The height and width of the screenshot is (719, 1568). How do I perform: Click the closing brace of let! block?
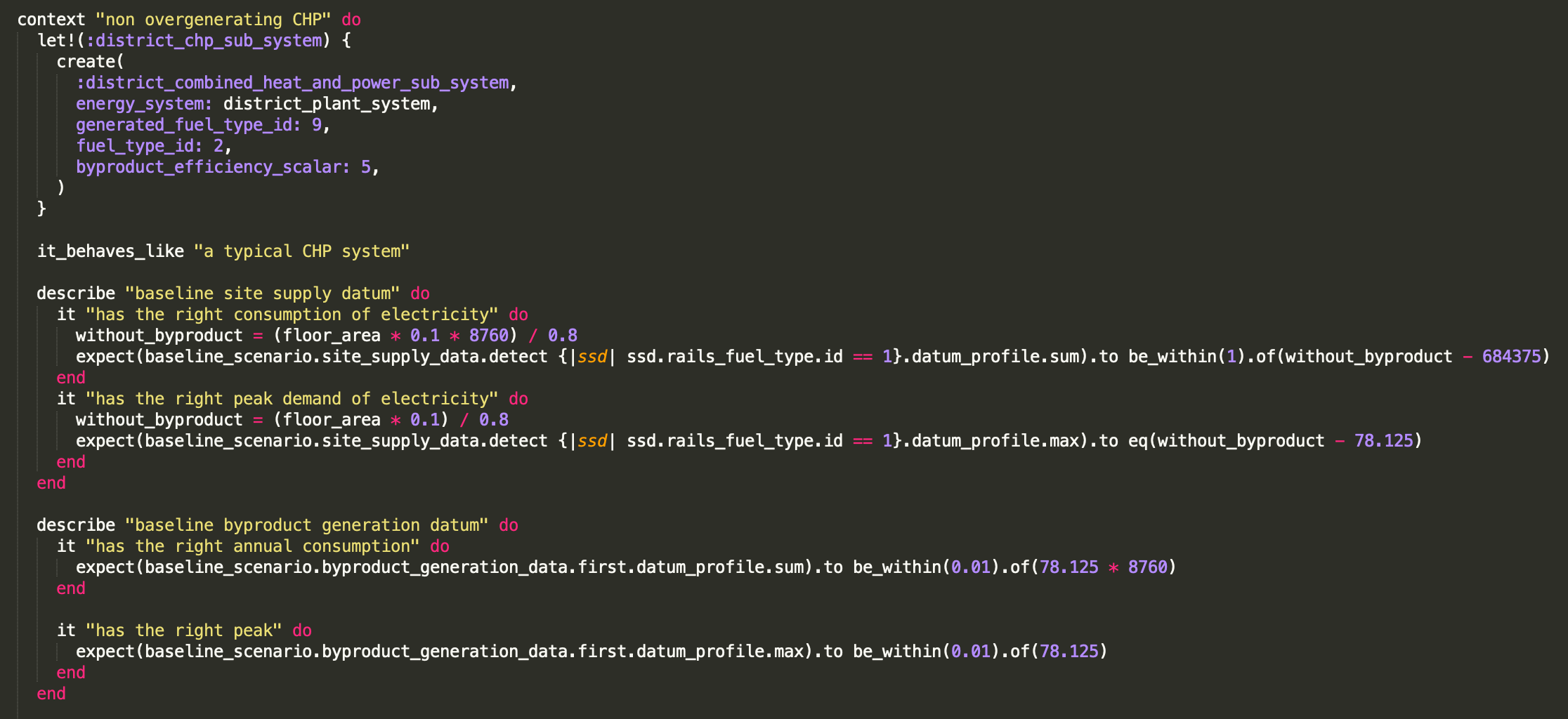[41, 209]
